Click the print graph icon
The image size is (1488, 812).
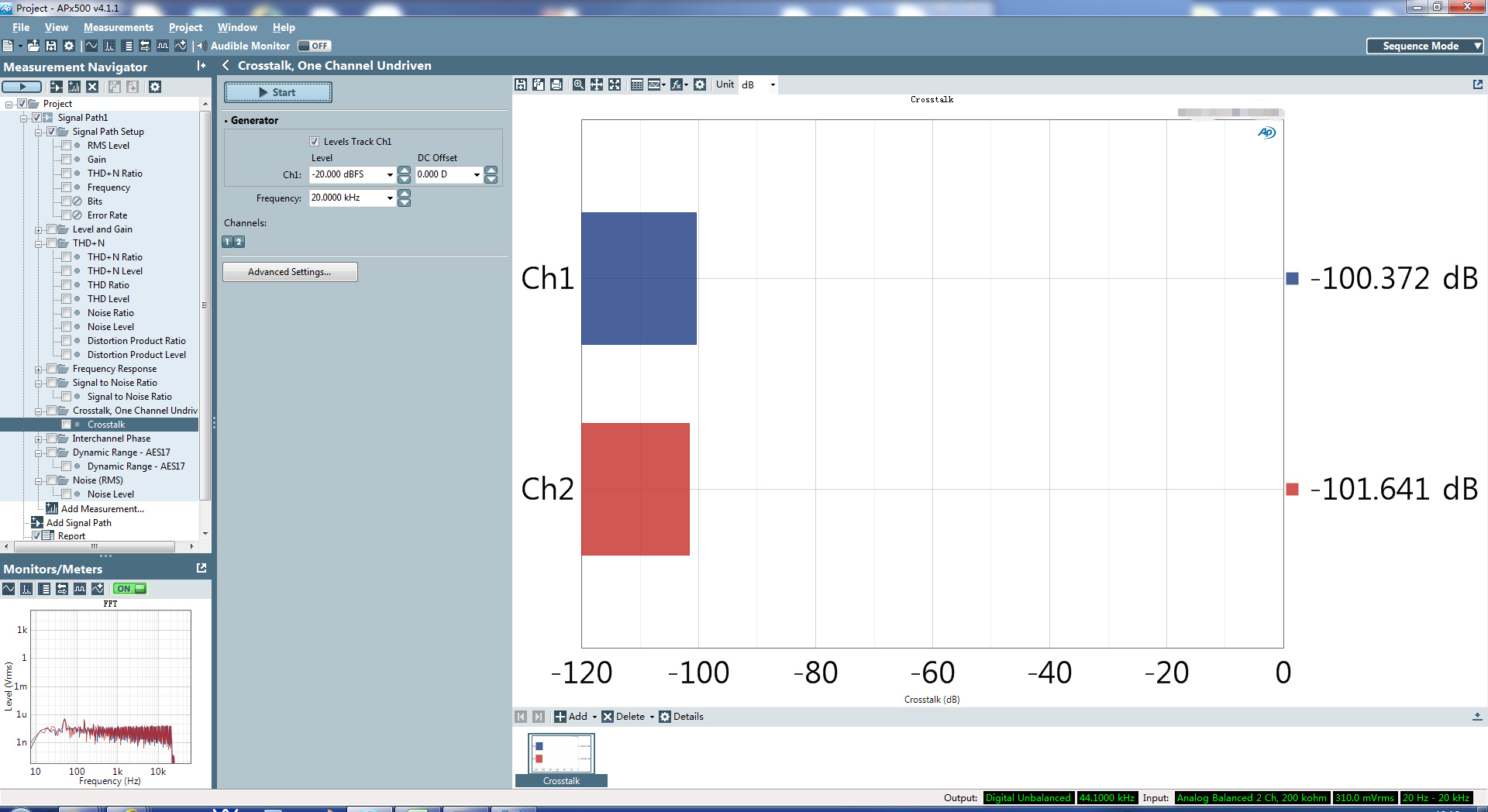[556, 84]
